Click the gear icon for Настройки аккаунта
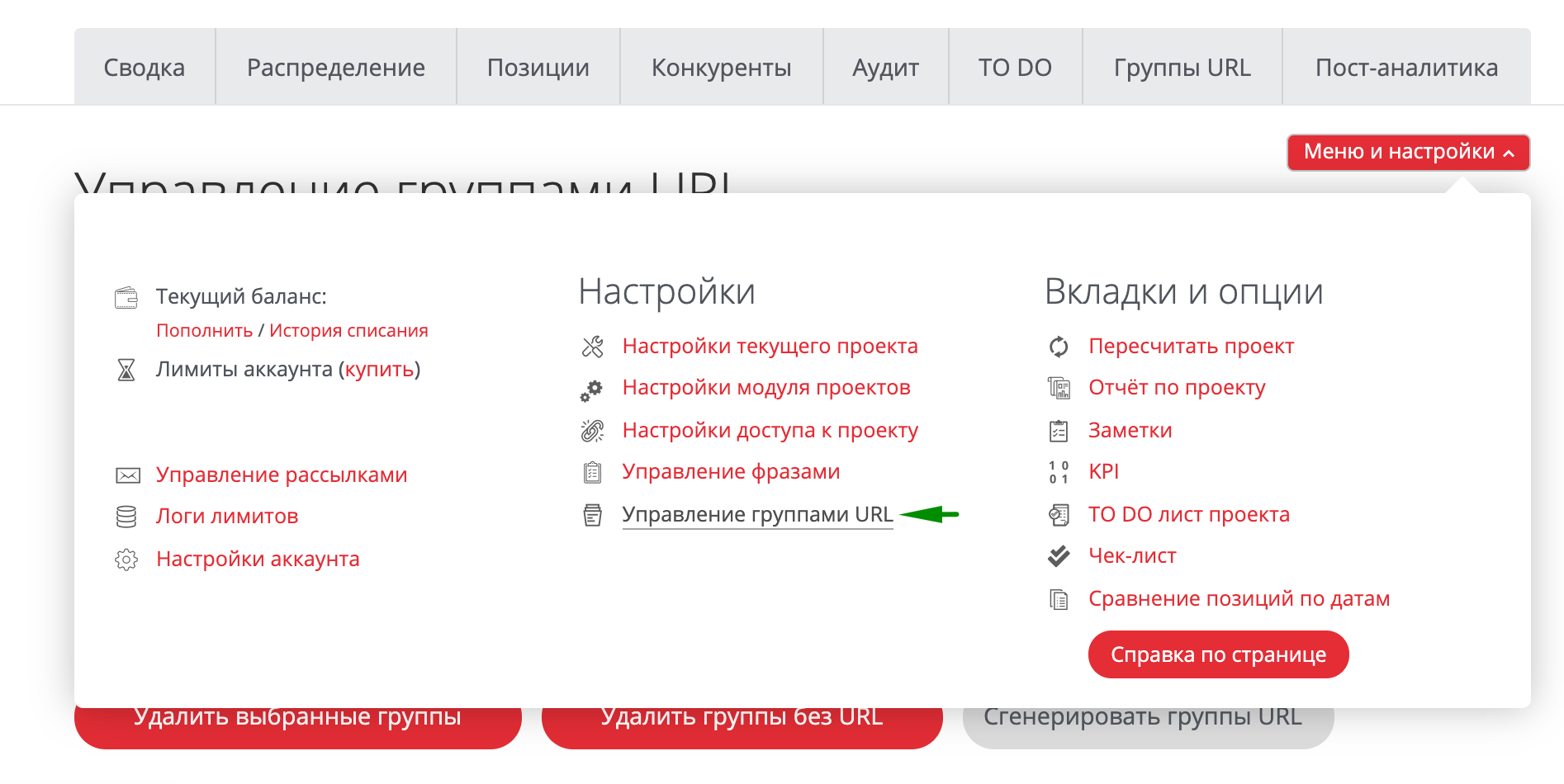1564x784 pixels. [x=126, y=560]
